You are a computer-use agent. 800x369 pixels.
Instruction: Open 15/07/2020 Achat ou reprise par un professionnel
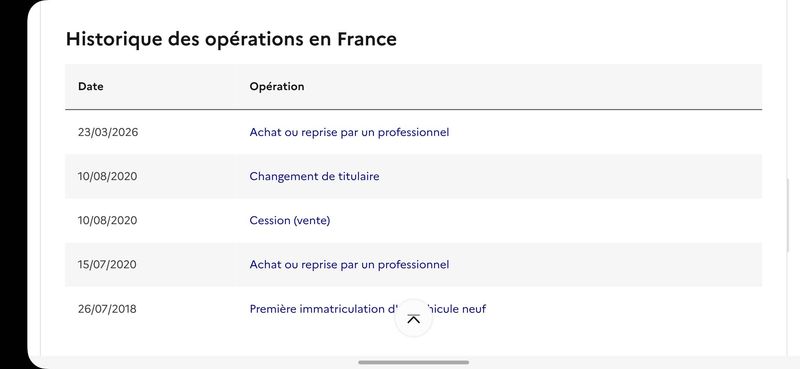click(349, 264)
